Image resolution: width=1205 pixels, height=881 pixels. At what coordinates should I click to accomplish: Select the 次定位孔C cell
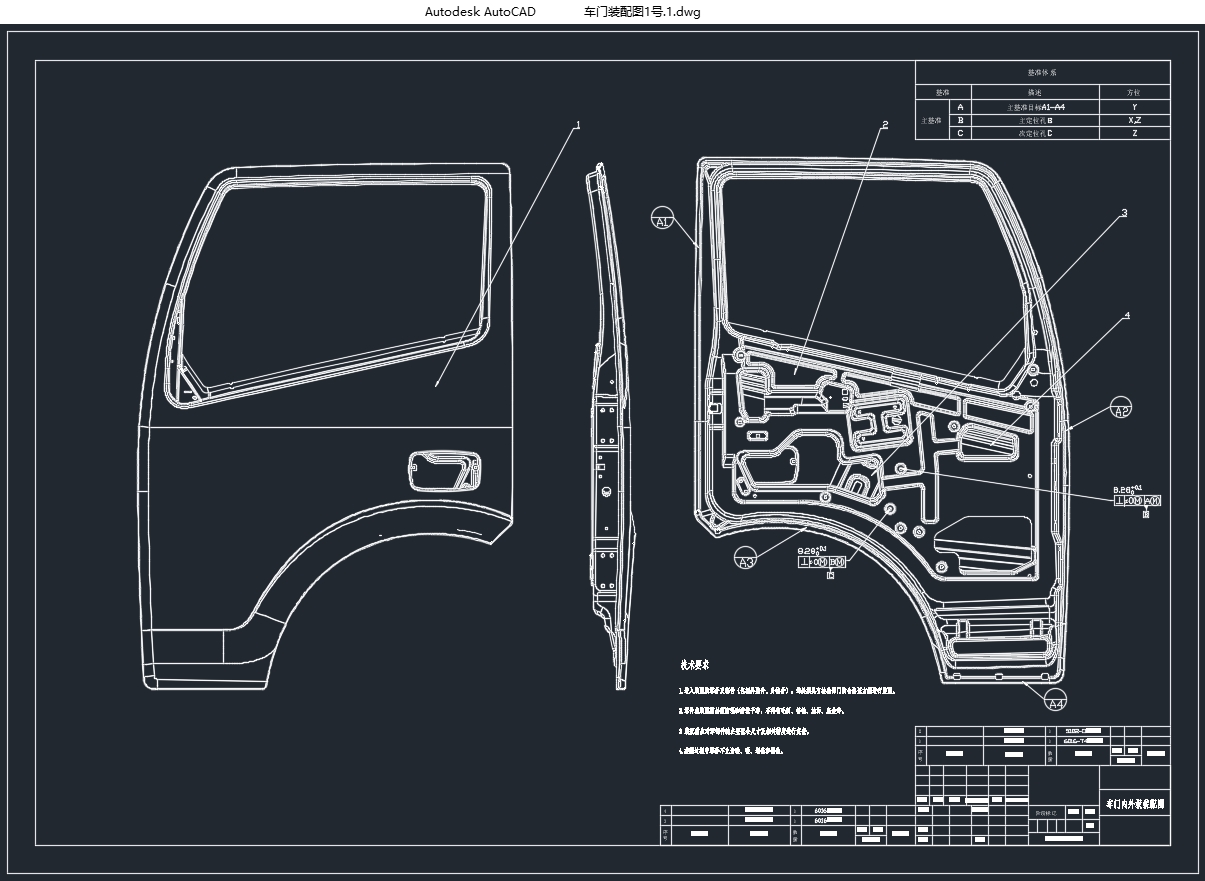click(x=1034, y=133)
